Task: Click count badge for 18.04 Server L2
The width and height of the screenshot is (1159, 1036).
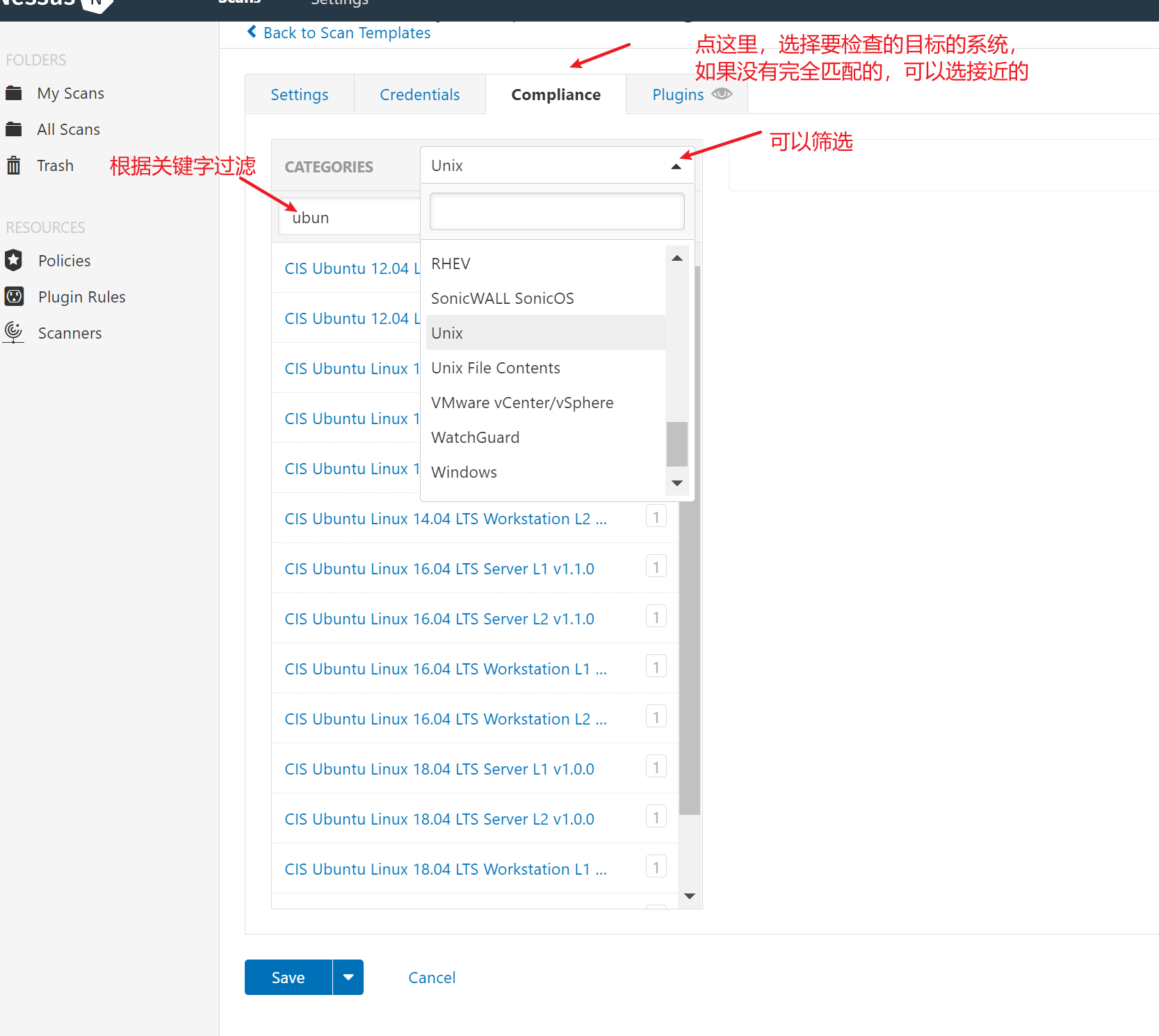Action: tap(656, 817)
